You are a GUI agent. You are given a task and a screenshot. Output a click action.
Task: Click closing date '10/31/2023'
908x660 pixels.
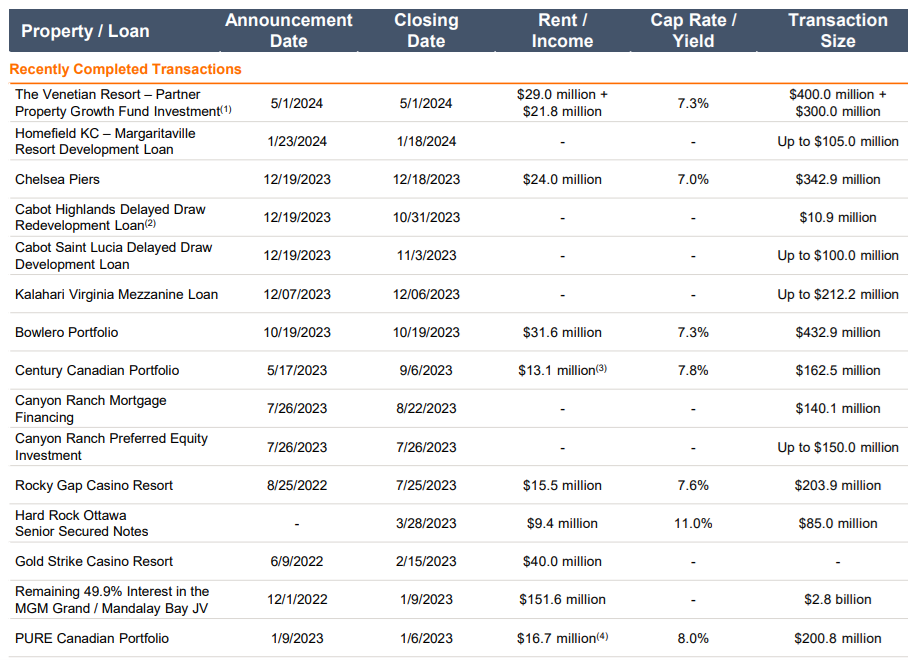pyautogui.click(x=426, y=218)
